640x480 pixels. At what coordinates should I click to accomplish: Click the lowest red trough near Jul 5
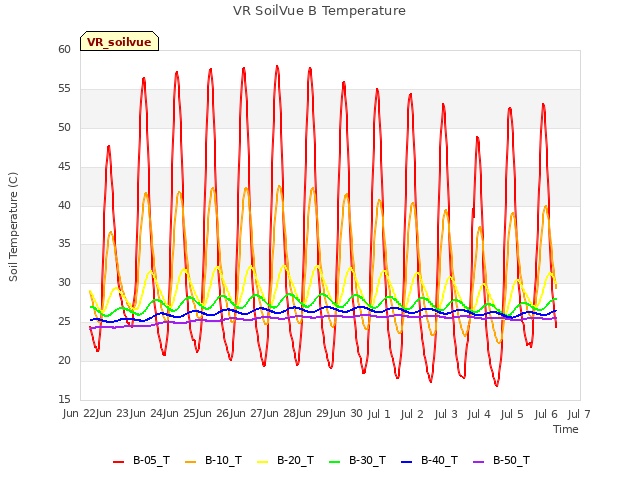click(497, 385)
